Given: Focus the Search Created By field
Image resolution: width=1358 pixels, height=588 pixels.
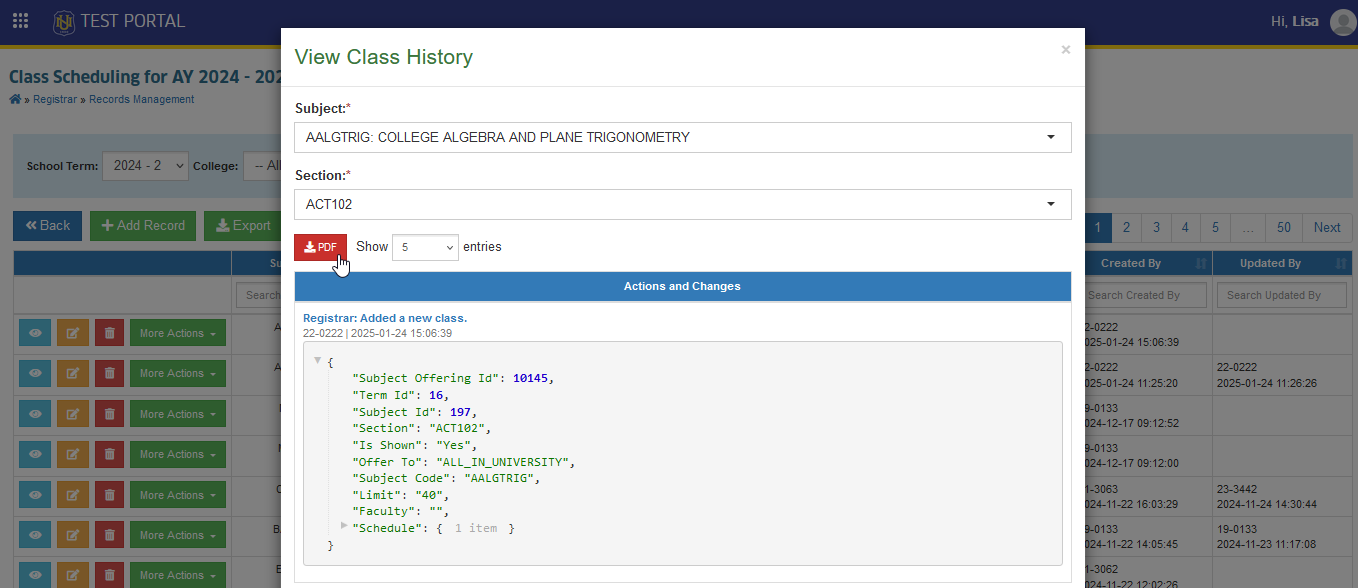Looking at the screenshot, I should click(1144, 295).
